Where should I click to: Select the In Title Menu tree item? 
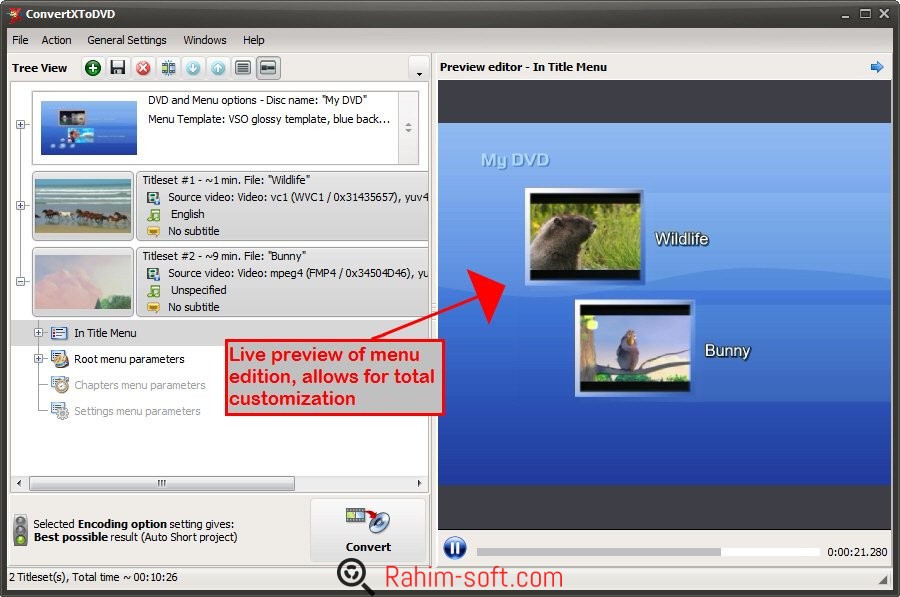(105, 333)
